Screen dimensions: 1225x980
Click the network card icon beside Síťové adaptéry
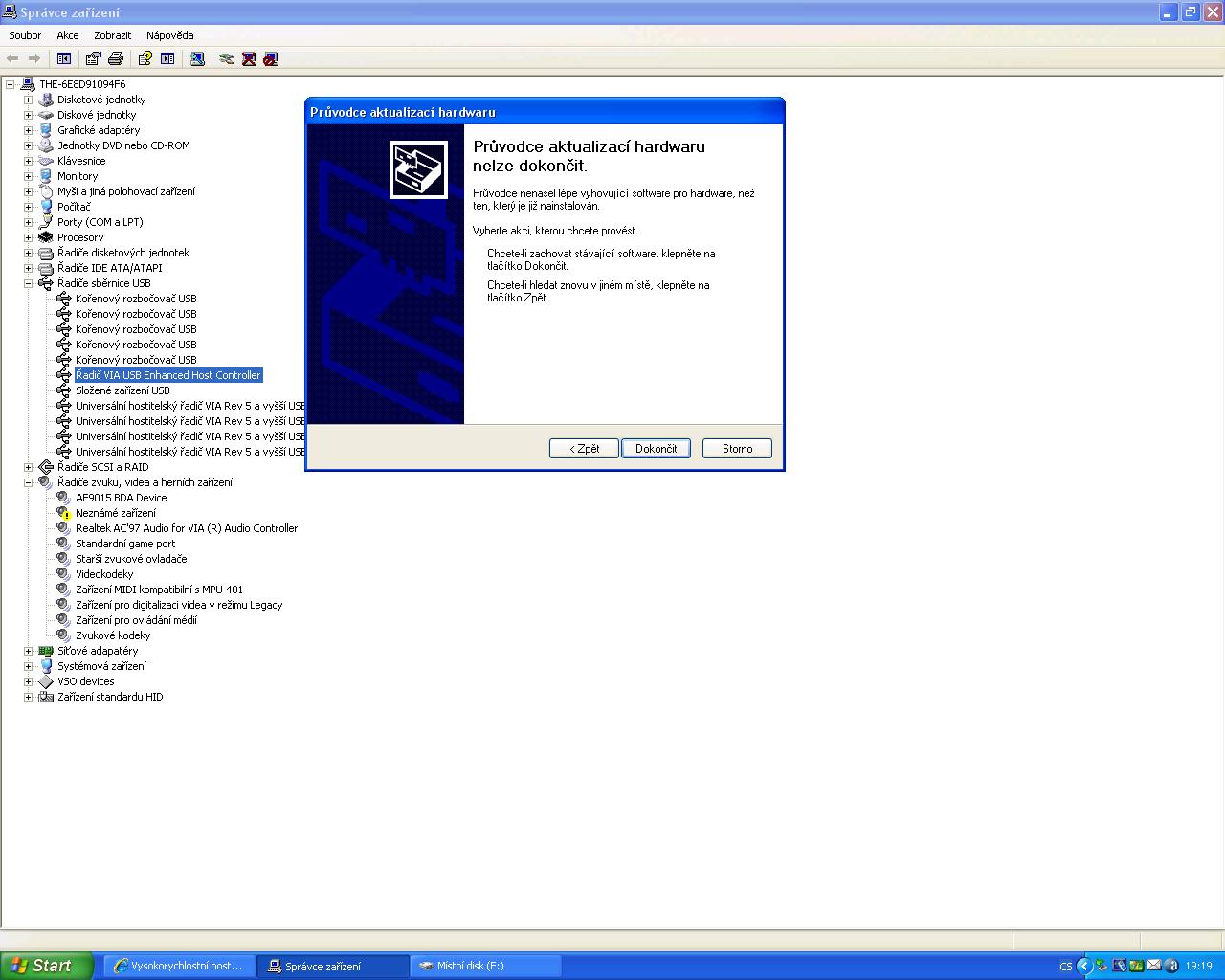[x=45, y=651]
